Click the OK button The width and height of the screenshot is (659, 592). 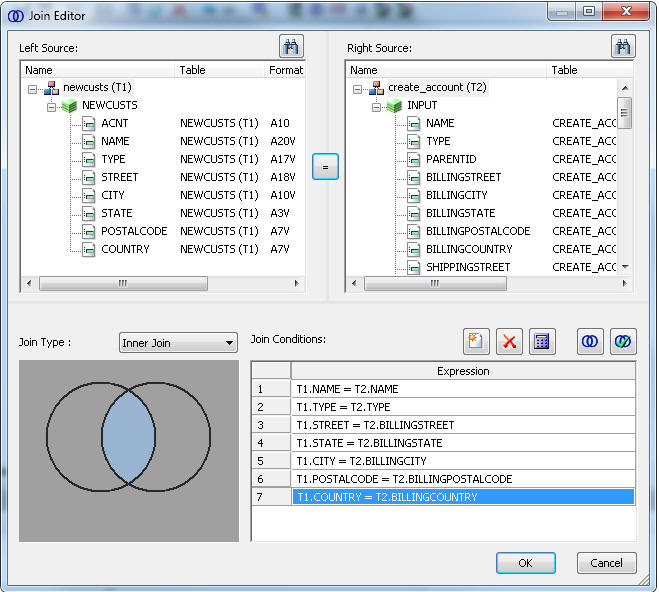coord(525,563)
